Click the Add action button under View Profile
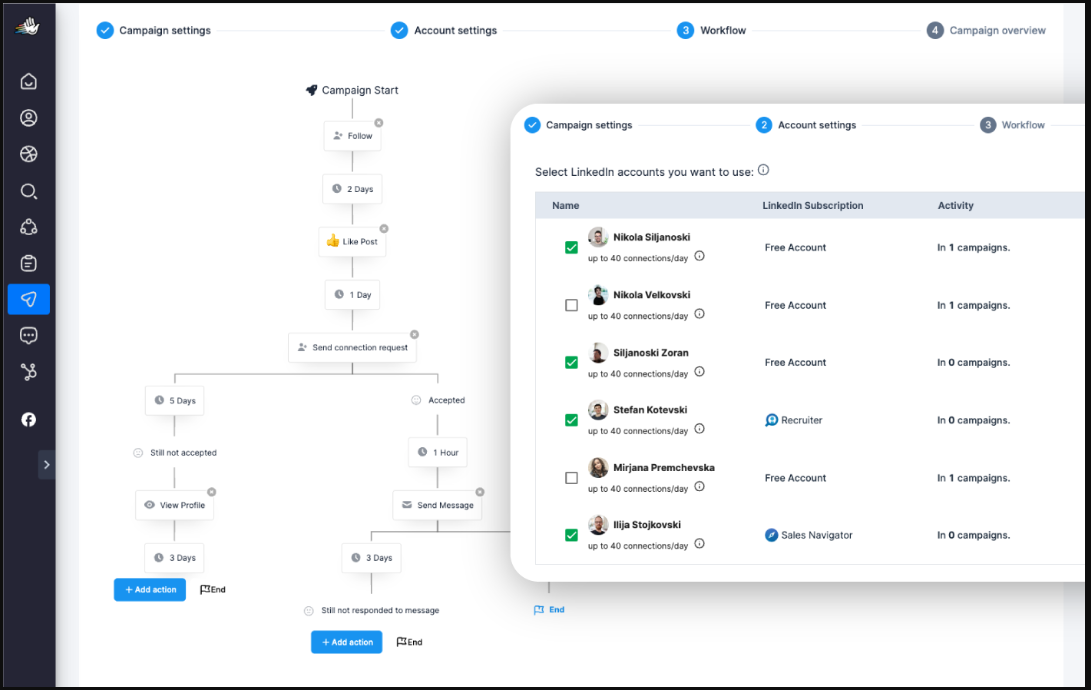1091x690 pixels. (x=149, y=589)
